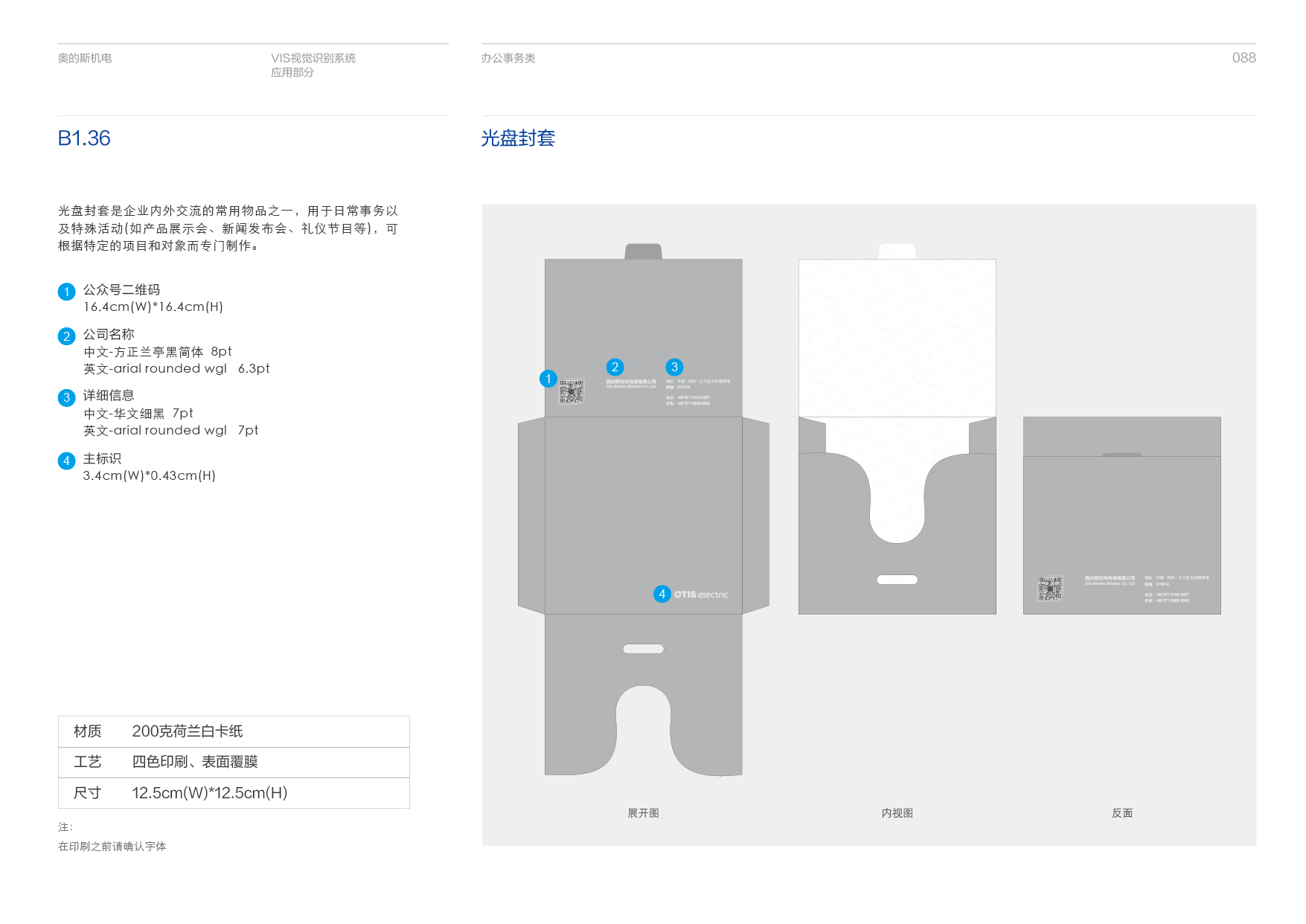Click the VIS视觉识别系统 header text
Screen dimensions: 1306x924
(x=313, y=58)
